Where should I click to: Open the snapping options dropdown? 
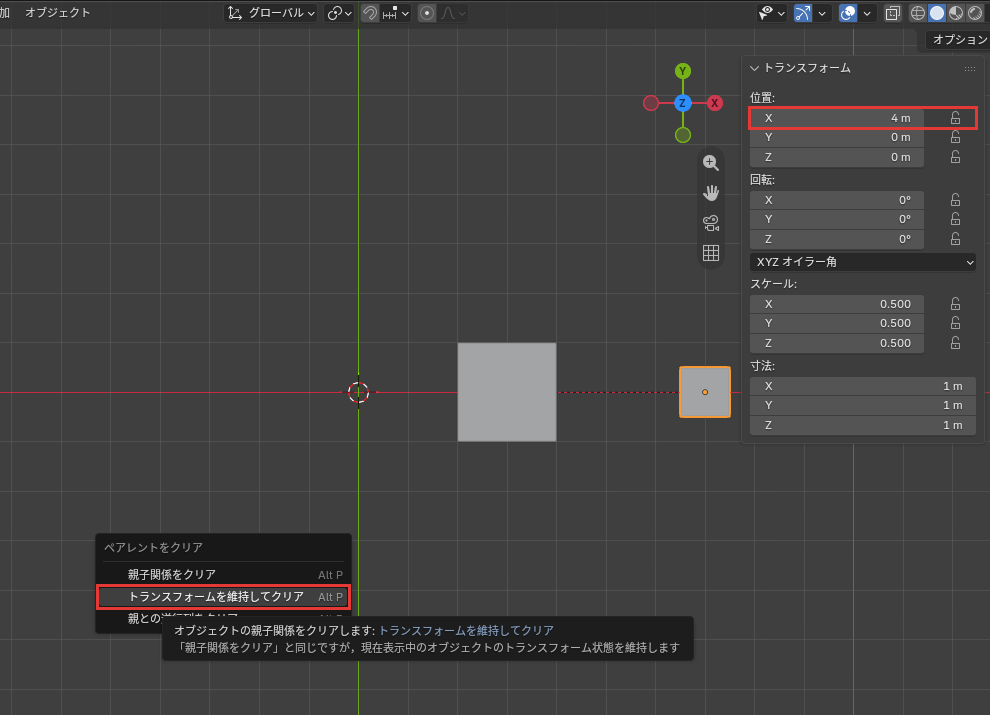396,13
